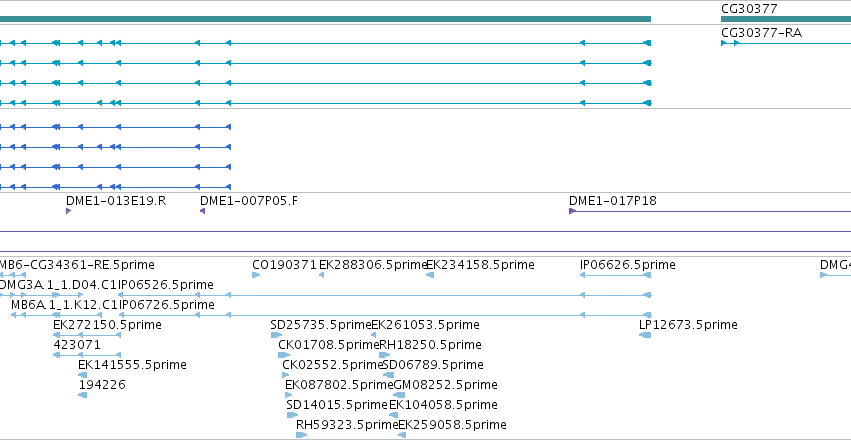The height and width of the screenshot is (440, 851).
Task: Click the 194226 arrow glyph
Action: (x=82, y=395)
